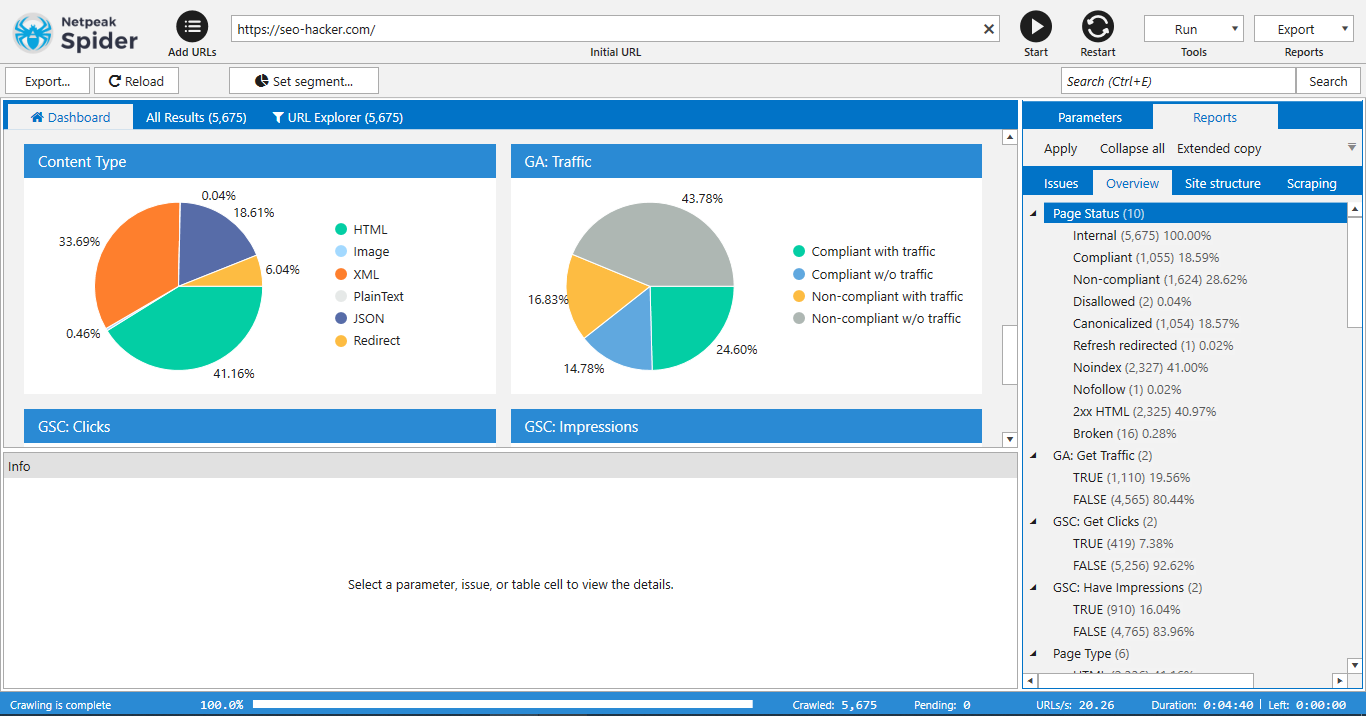This screenshot has width=1366, height=716.
Task: Collapse the GA: Get Traffic tree group
Action: 1034,456
